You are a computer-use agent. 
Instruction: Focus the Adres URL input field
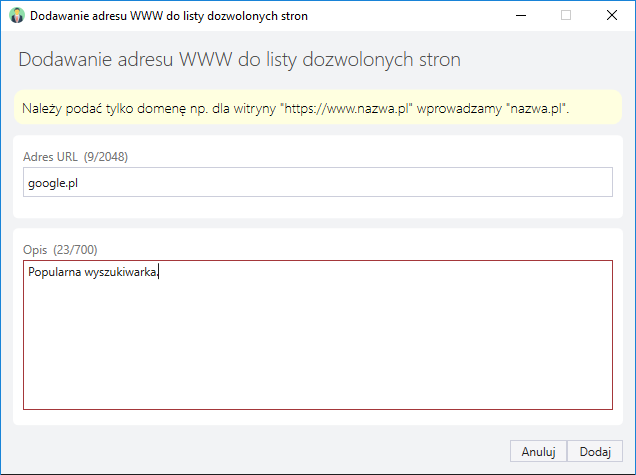tap(318, 182)
